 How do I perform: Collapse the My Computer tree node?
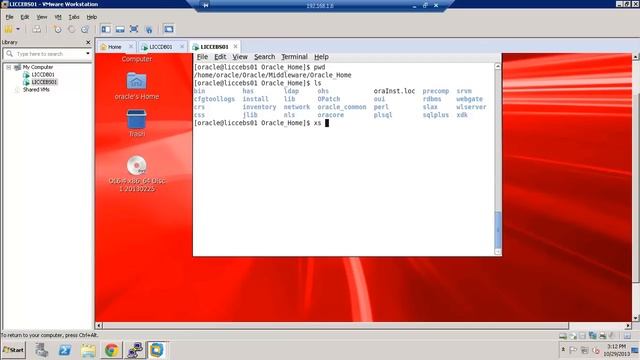(x=8, y=67)
